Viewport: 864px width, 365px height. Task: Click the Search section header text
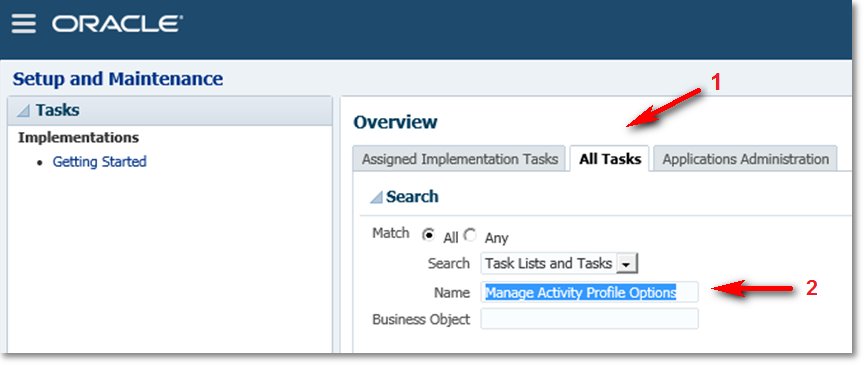click(412, 196)
